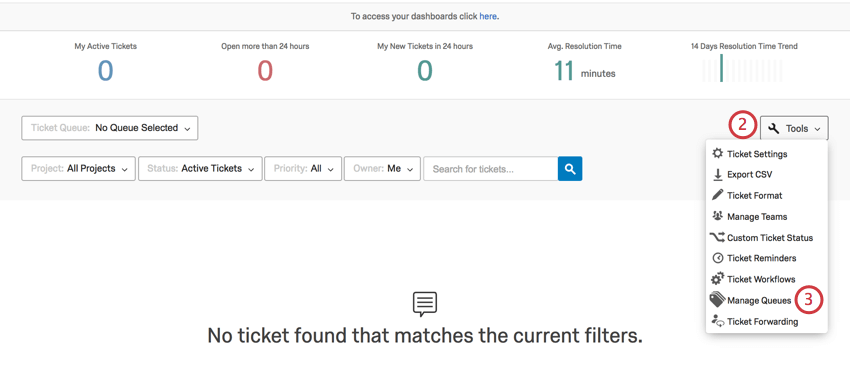The height and width of the screenshot is (380, 850).
Task: Open the Status Active Tickets dropdown
Action: point(200,169)
